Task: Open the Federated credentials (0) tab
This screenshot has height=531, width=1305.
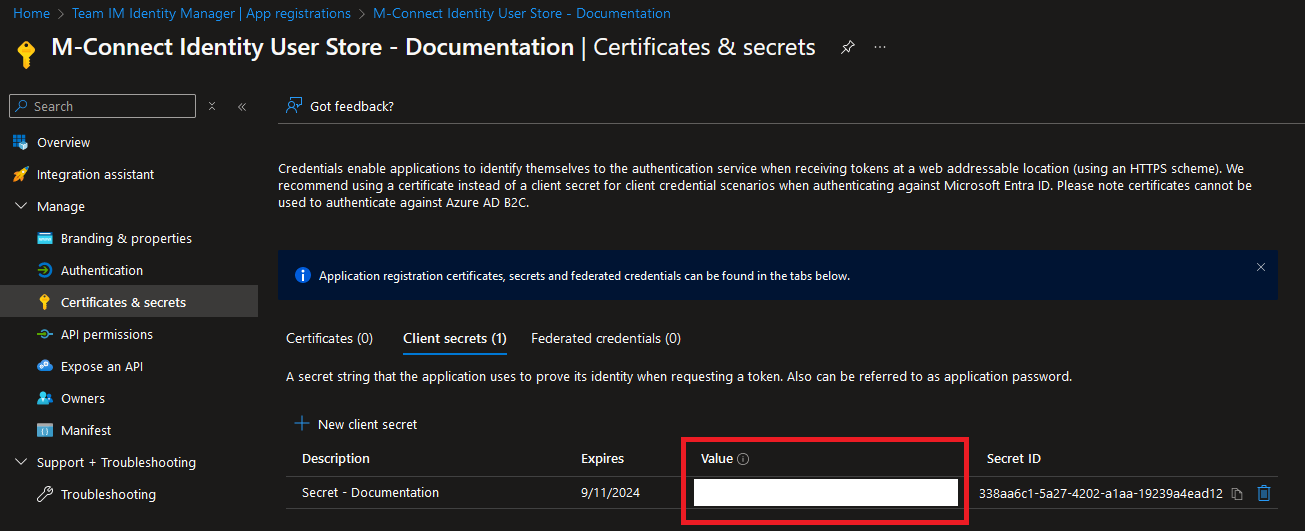Action: click(606, 338)
